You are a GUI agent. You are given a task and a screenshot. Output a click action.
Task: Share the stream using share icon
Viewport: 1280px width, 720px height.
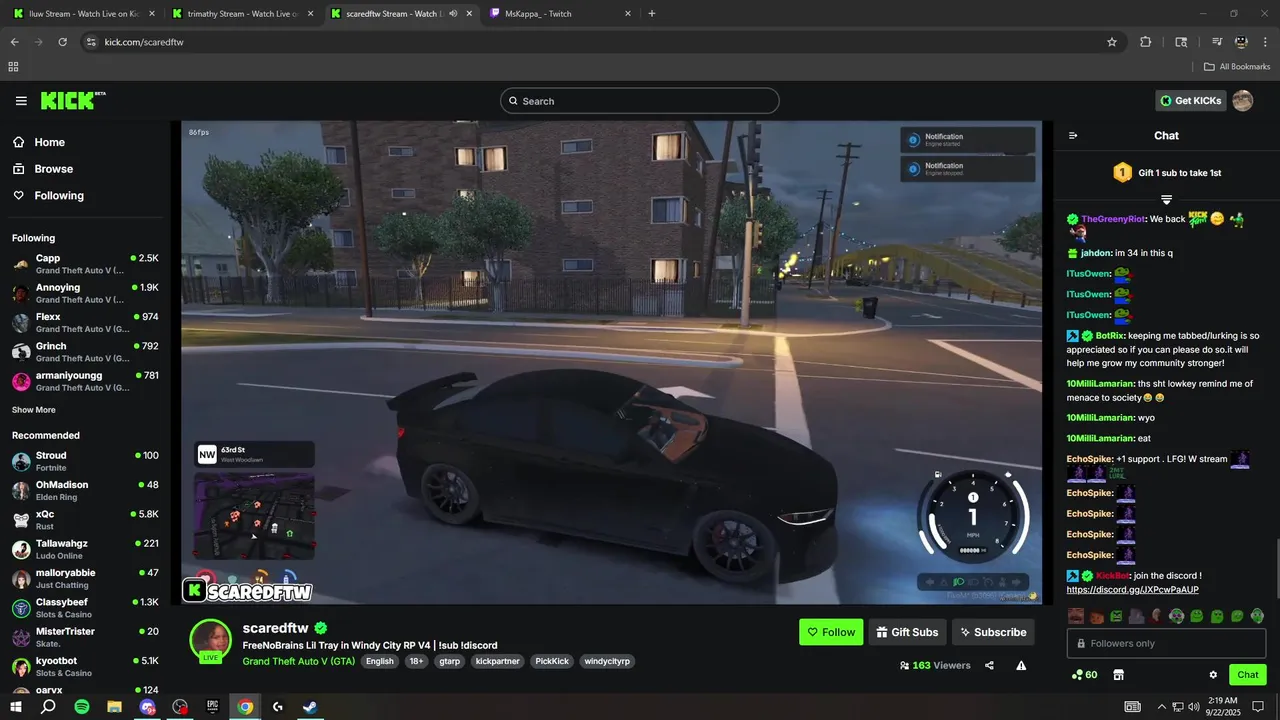[x=989, y=665]
